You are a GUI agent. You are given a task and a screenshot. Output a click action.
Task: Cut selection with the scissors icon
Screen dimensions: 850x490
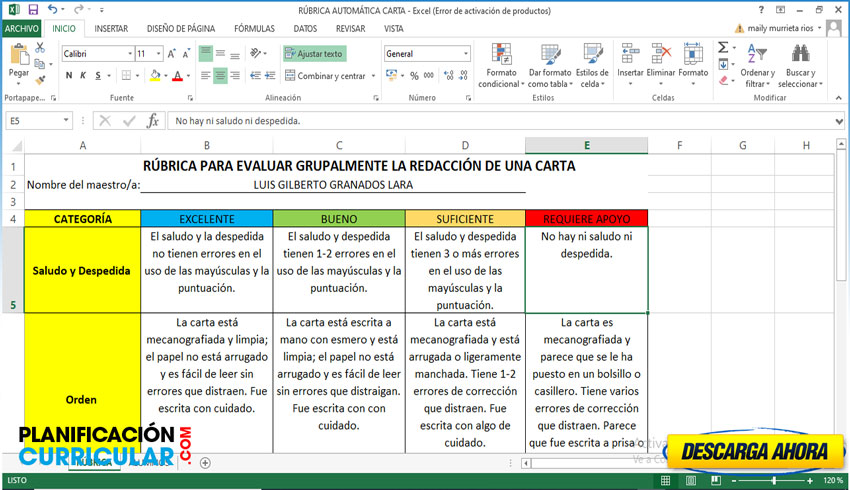40,48
